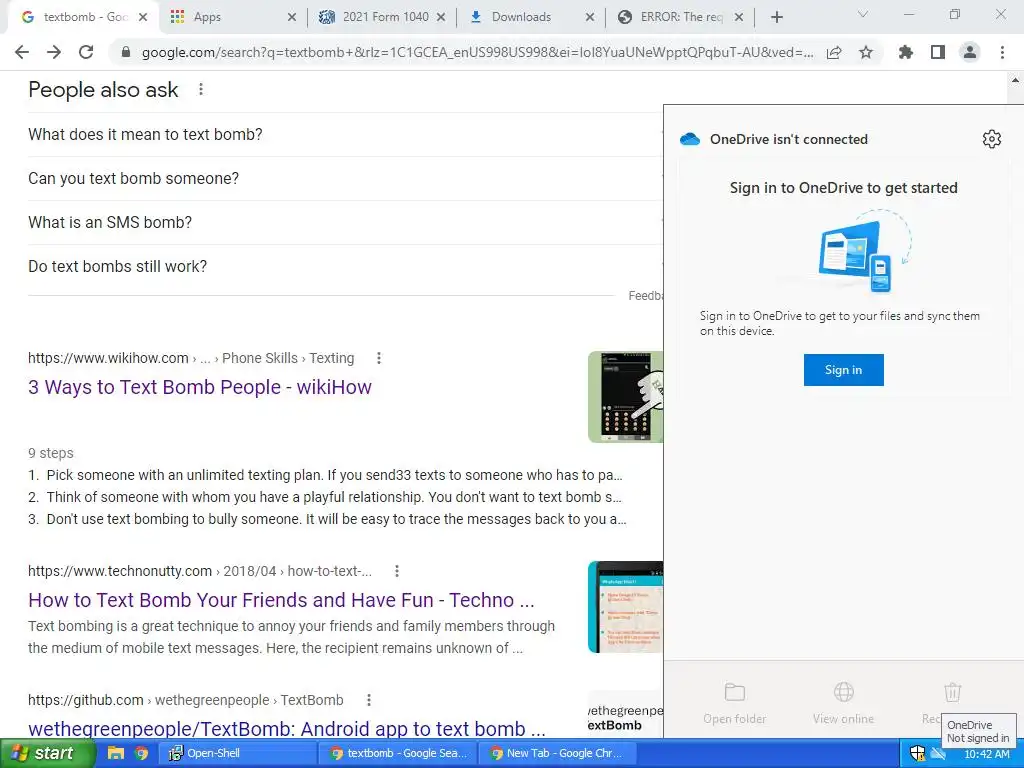Open a new browser tab
Viewport: 1024px width, 768px height.
coord(776,17)
